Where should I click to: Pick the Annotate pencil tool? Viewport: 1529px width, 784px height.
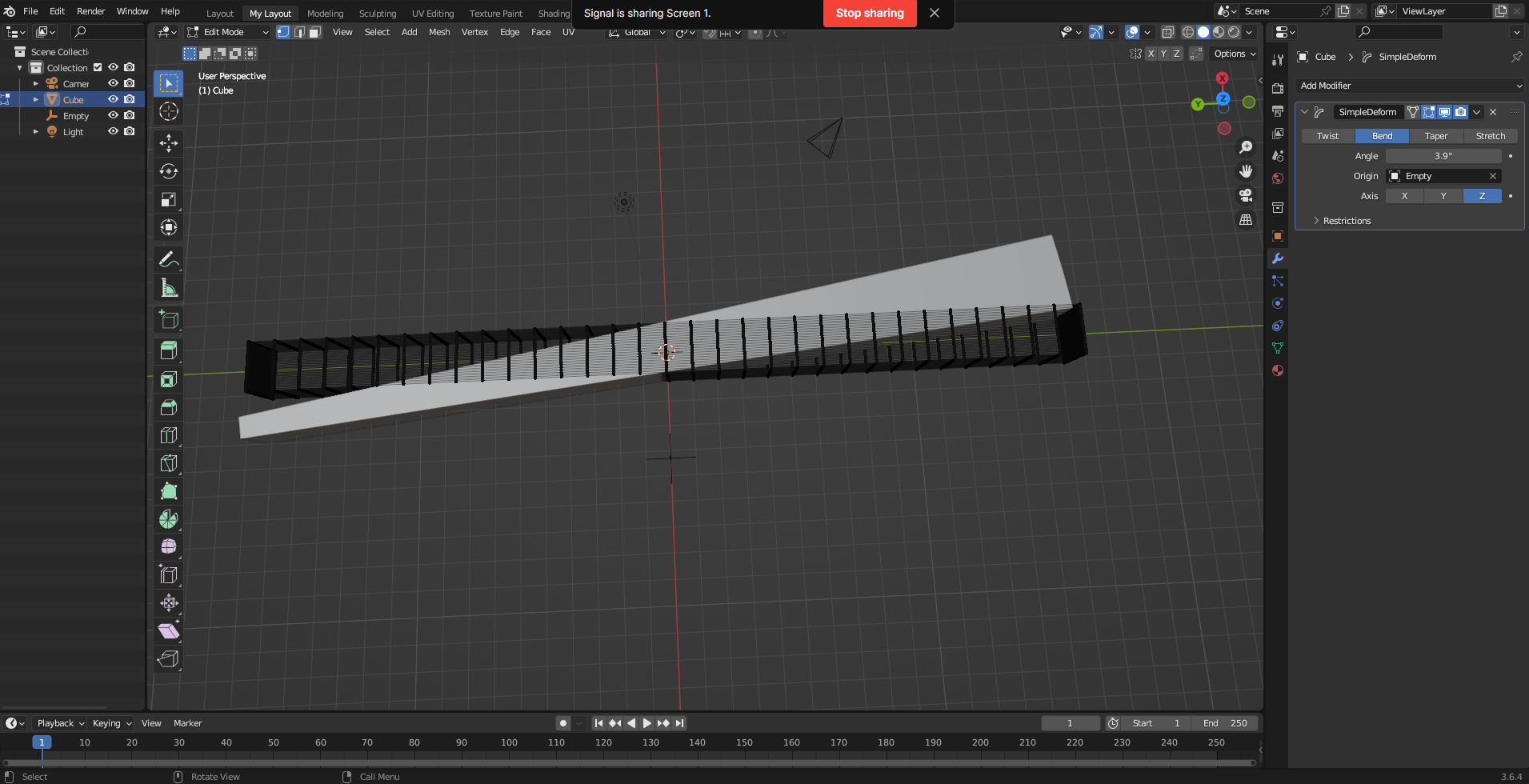(x=169, y=259)
